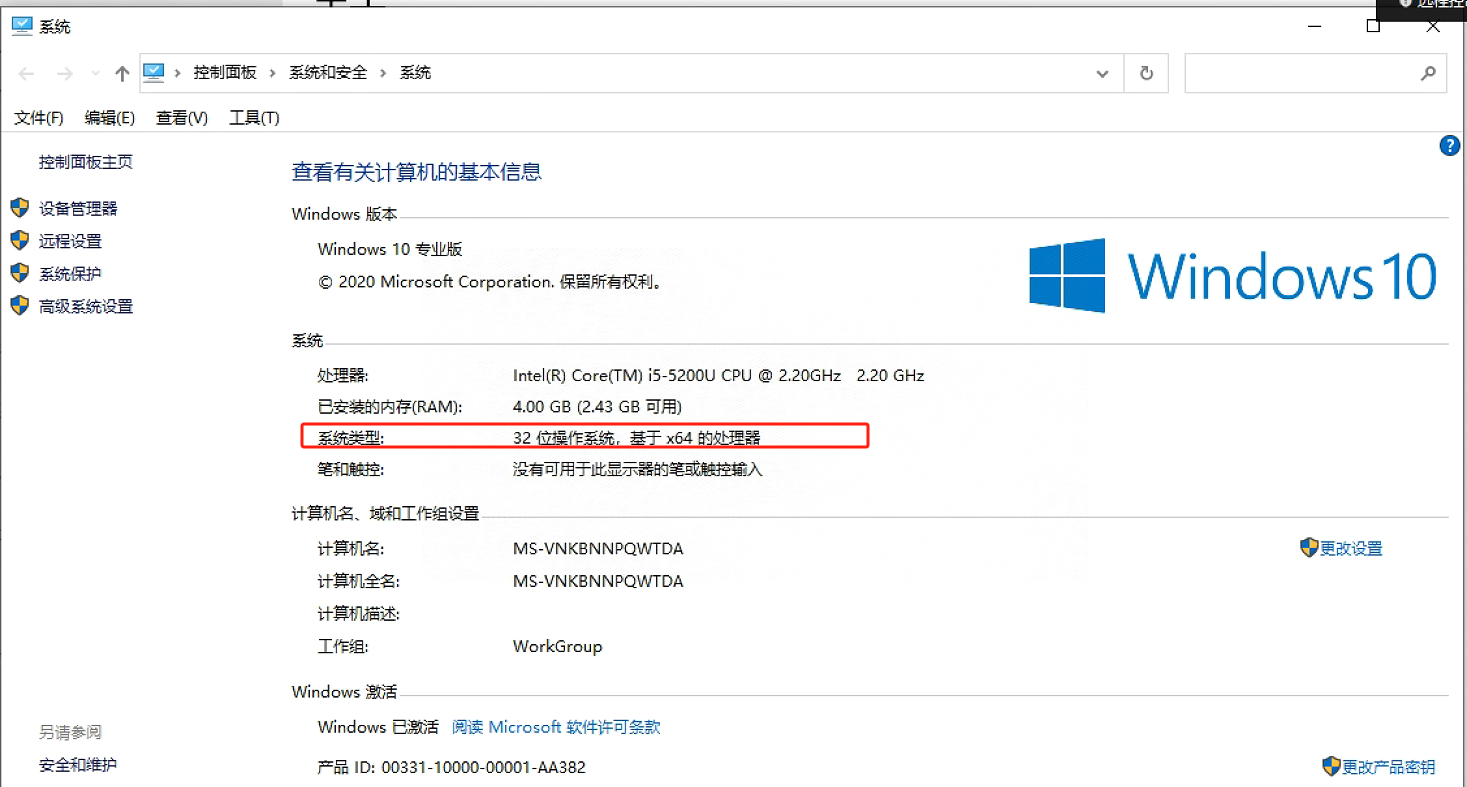Expand breadcrumb arrow after 系统和安全
This screenshot has width=1467, height=787.
pos(384,73)
